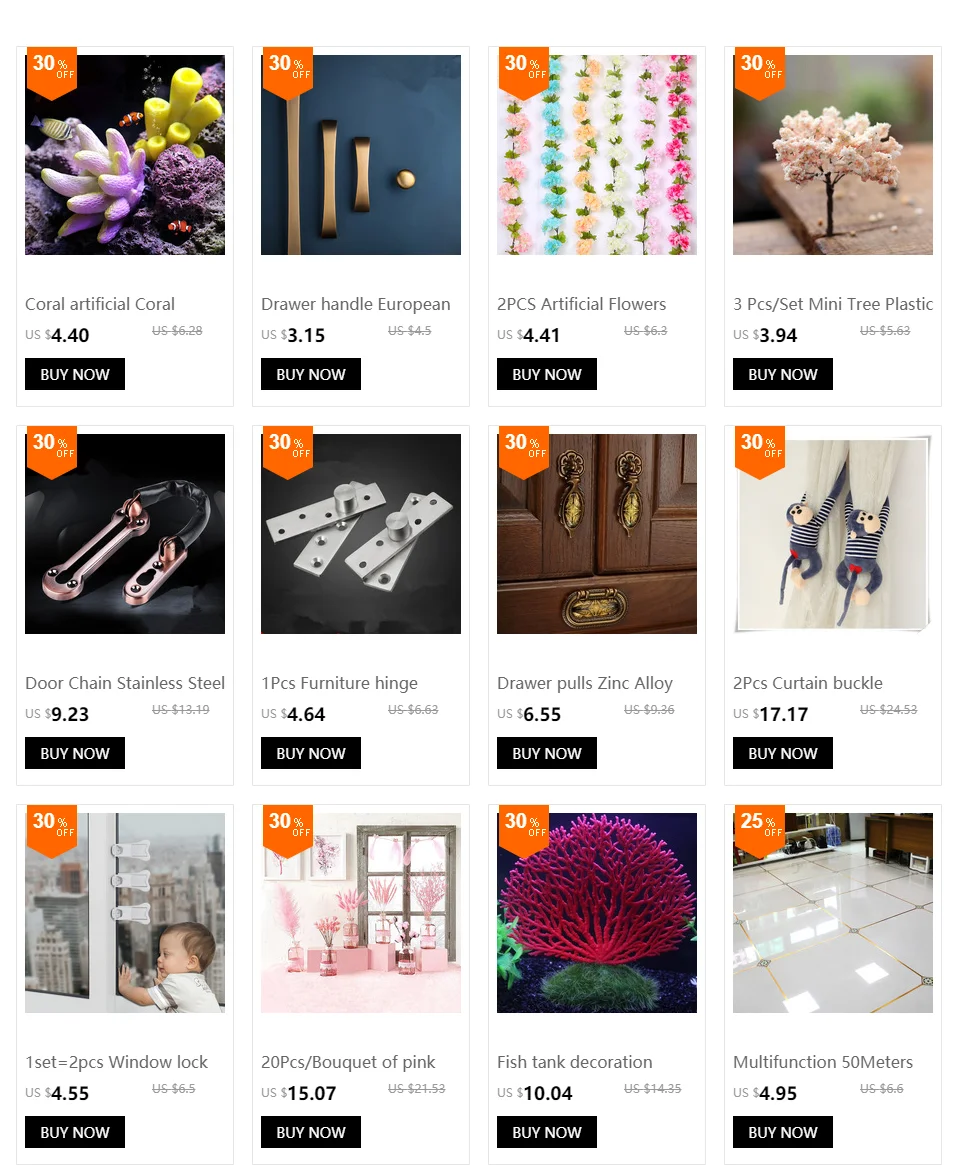The image size is (958, 1165).
Task: Open the Window lock baby product image
Action: pos(125,912)
